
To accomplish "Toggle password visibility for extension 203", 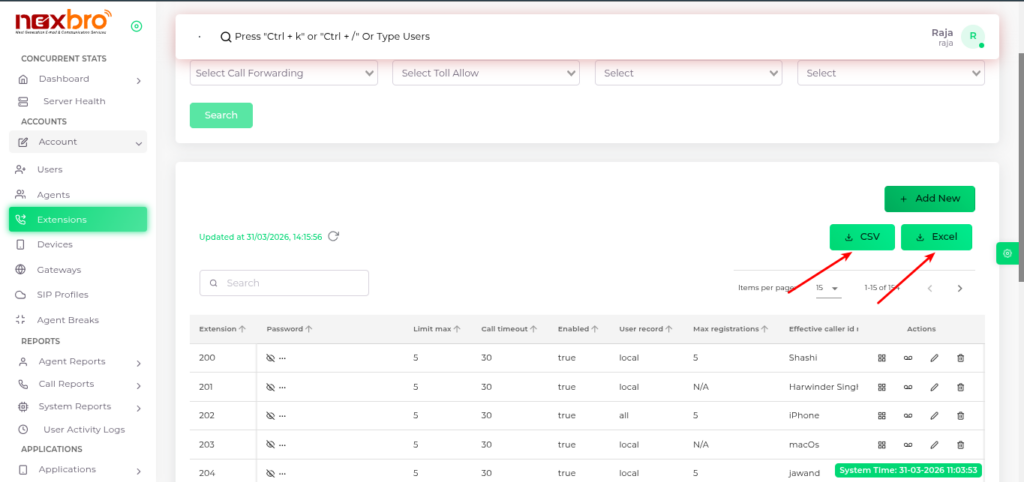I will [x=270, y=445].
